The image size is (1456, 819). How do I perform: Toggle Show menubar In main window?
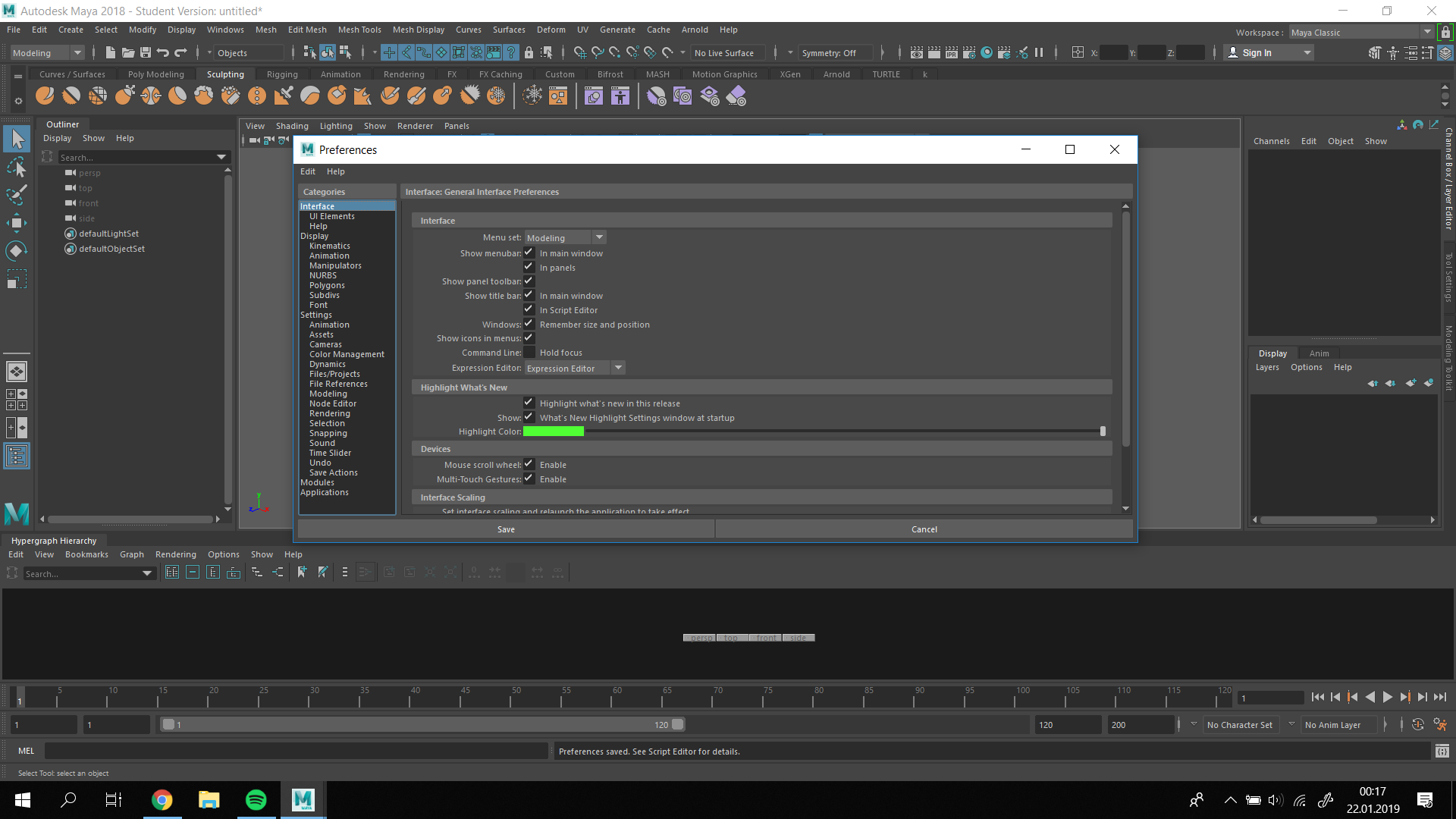[x=529, y=253]
